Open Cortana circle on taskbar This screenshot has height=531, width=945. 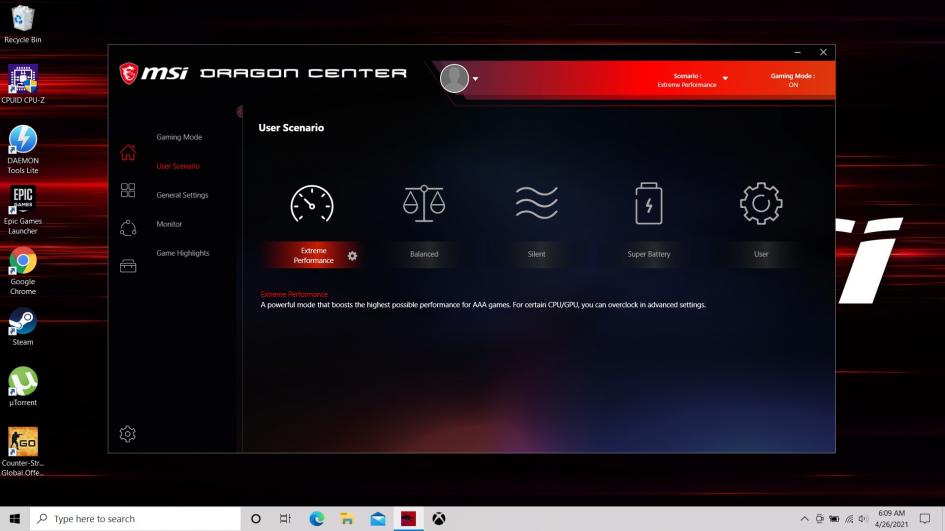(256, 519)
